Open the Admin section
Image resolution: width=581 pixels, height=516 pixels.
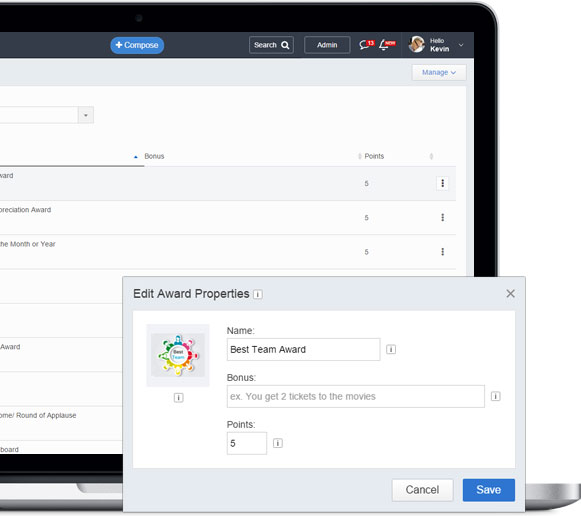click(x=327, y=45)
